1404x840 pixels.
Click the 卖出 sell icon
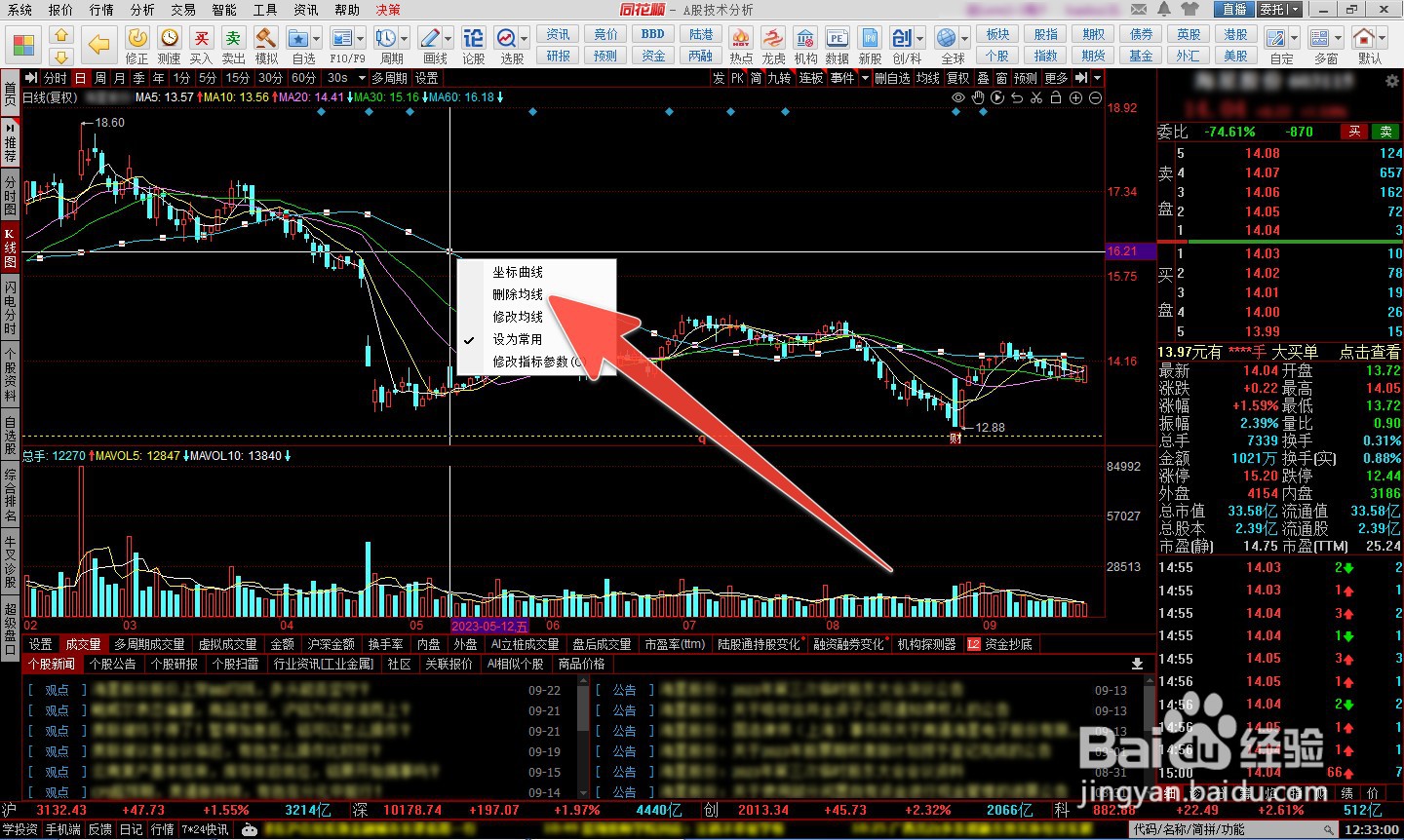(x=233, y=45)
